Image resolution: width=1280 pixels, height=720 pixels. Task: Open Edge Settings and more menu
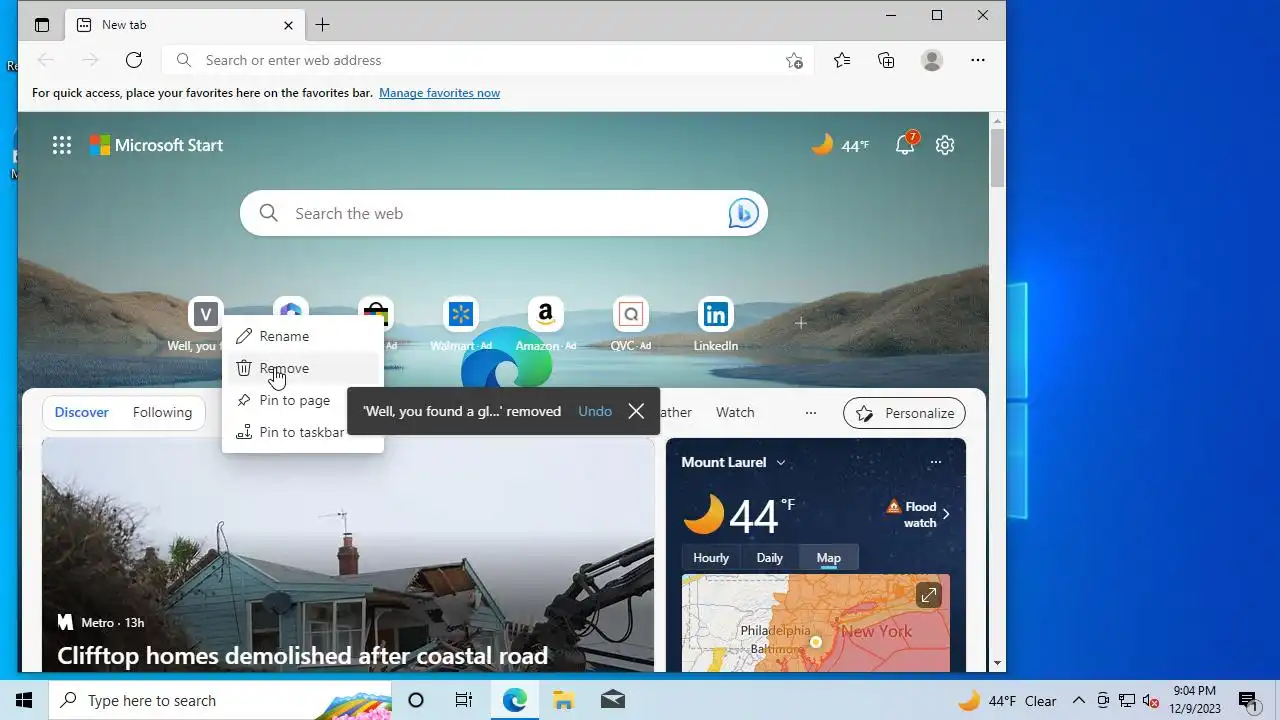pyautogui.click(x=978, y=60)
